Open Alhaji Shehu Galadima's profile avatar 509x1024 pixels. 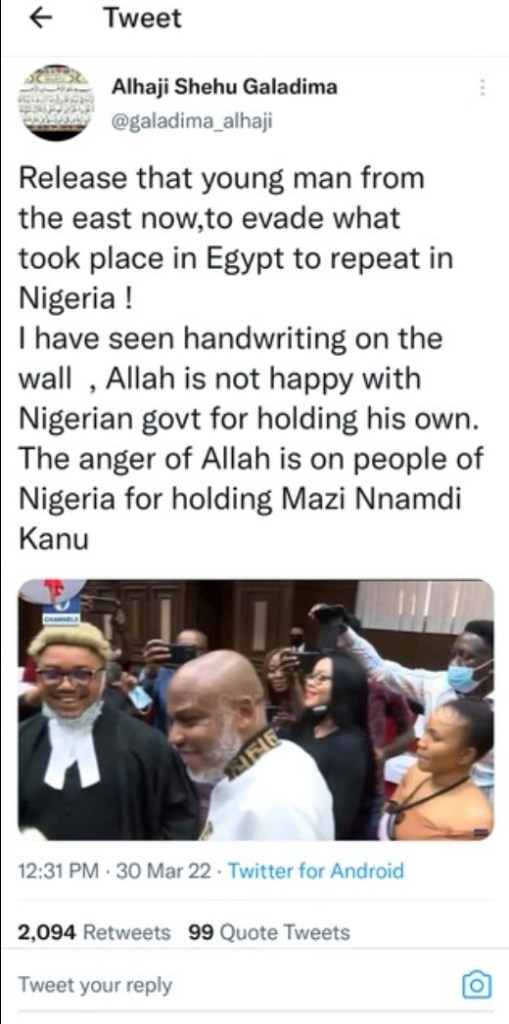click(x=56, y=102)
